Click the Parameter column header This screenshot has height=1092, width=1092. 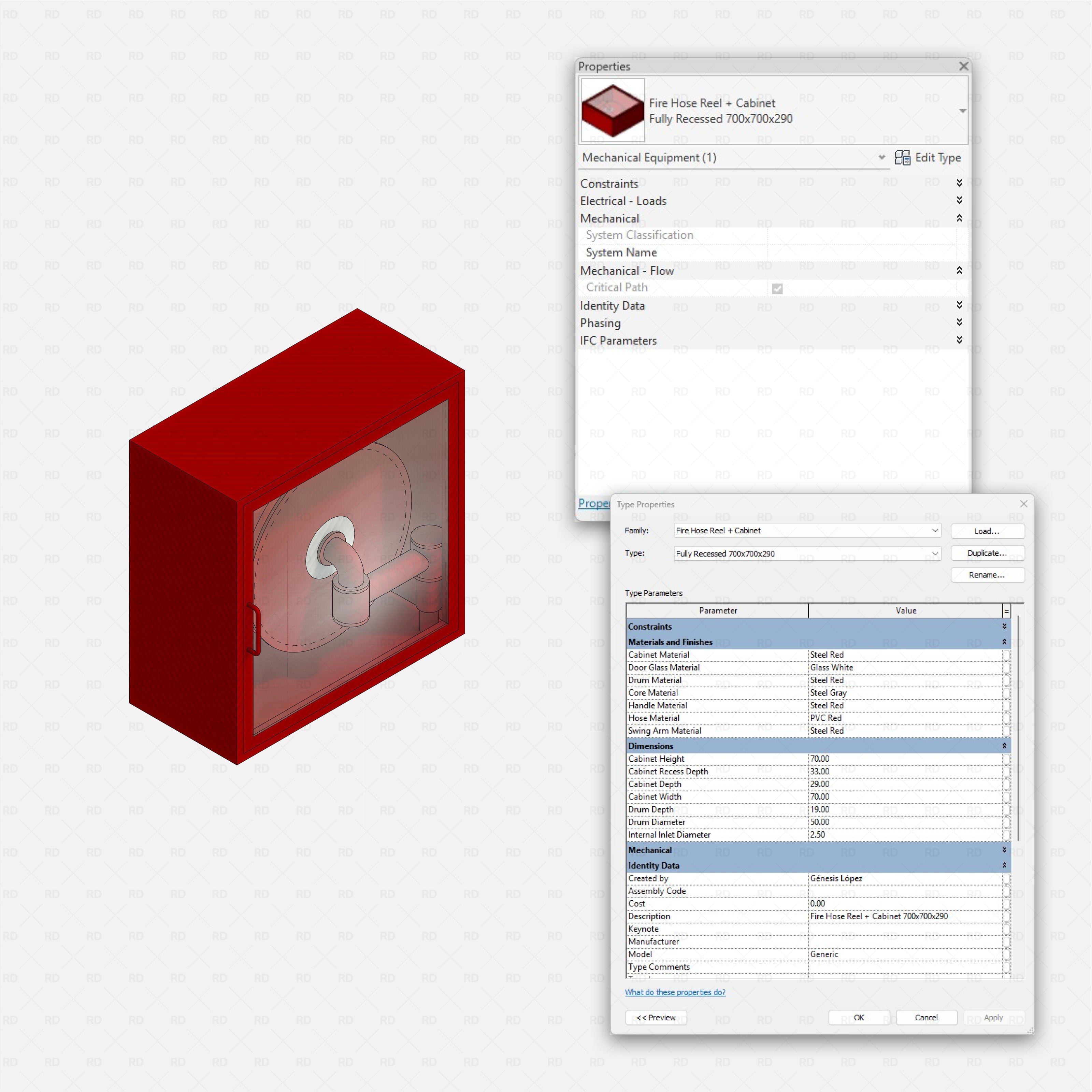click(x=718, y=610)
